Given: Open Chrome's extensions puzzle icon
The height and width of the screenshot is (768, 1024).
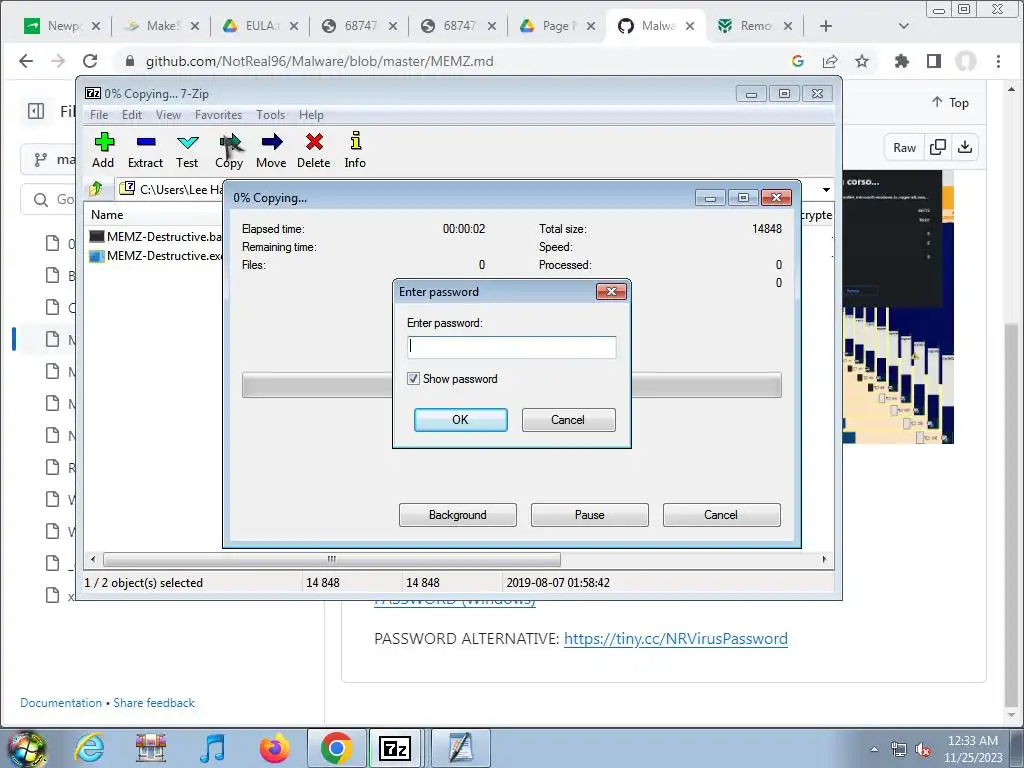Looking at the screenshot, I should click(x=902, y=61).
